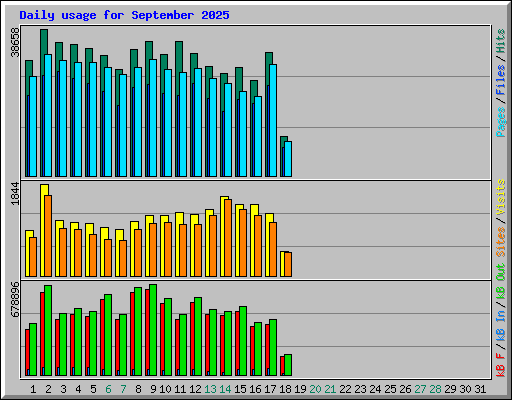Image resolution: width=512 pixels, height=400 pixels.
Task: Click the orange sites bar for day 14
Action: coord(228,238)
